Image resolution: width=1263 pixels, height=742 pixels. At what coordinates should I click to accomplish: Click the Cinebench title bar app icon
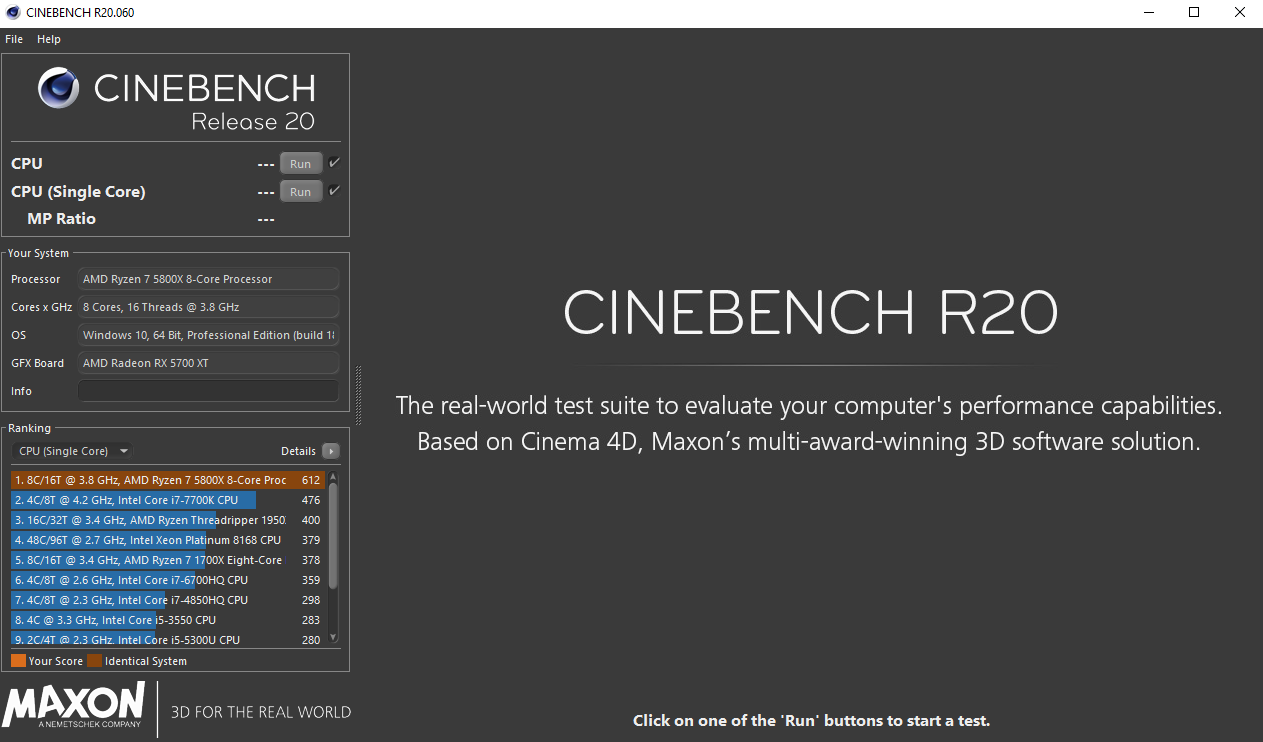12,12
